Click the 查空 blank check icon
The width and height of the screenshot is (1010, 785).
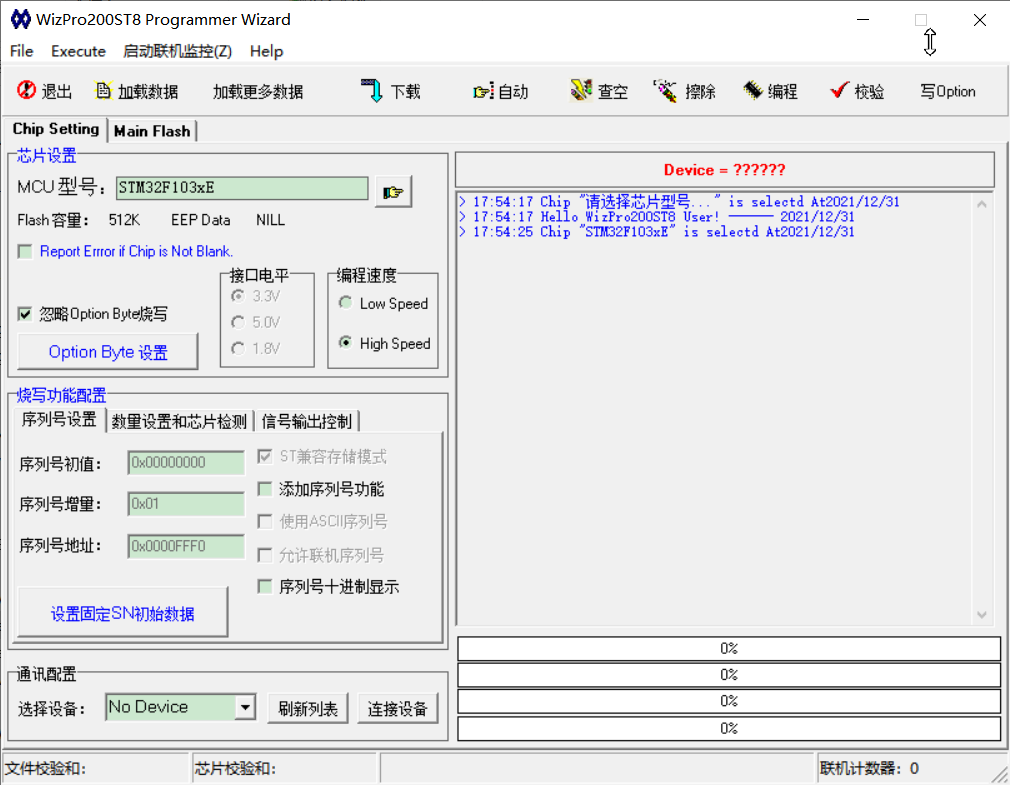(x=580, y=91)
